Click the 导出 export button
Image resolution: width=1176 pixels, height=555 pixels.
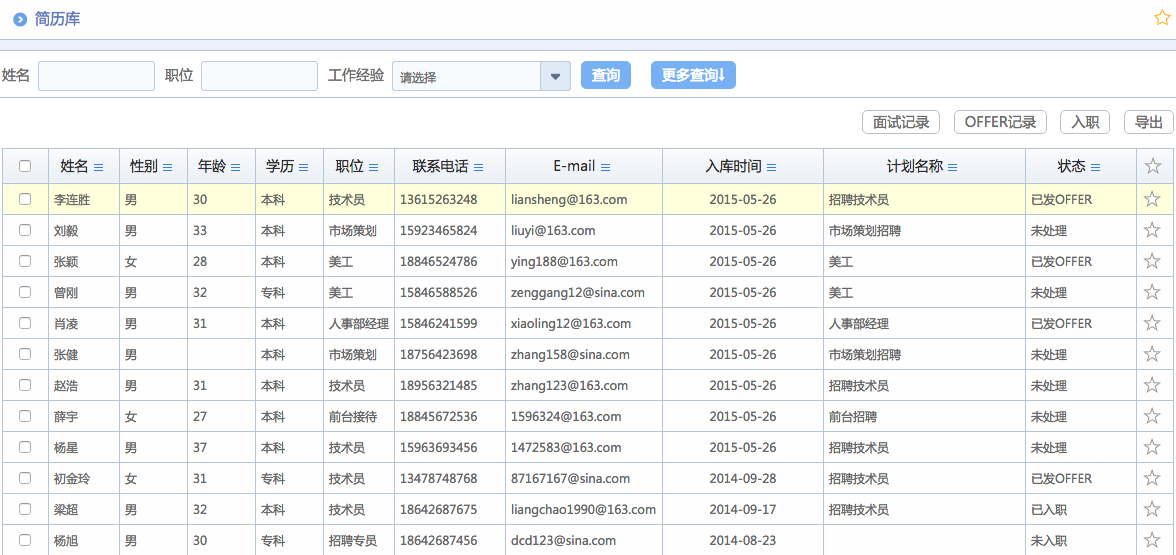pyautogui.click(x=1148, y=122)
